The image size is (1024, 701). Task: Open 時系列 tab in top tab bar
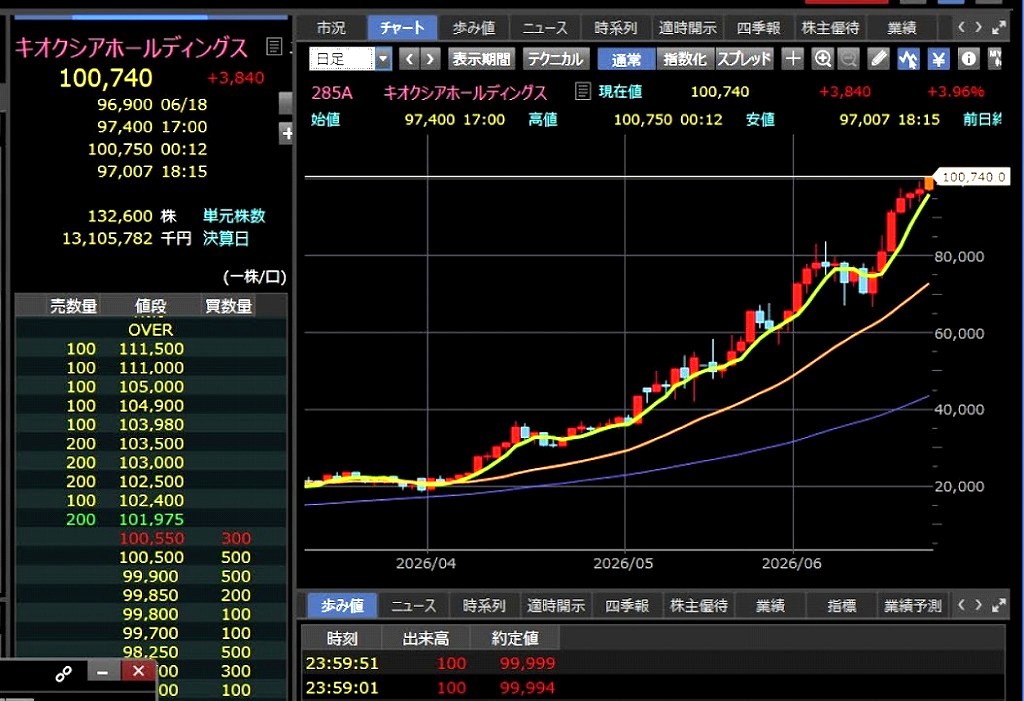tap(616, 27)
